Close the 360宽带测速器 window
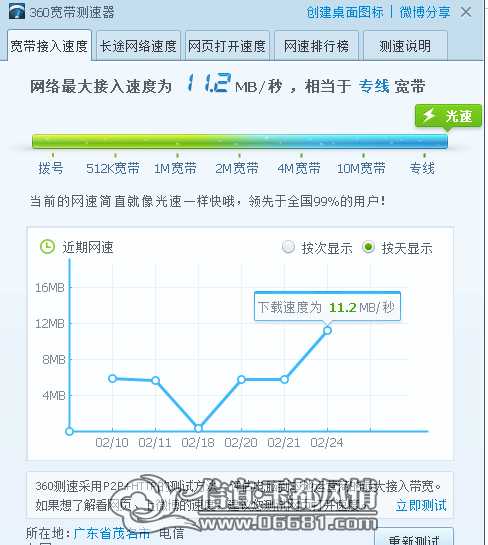Screen dimensions: 488x545 pos(466,12)
